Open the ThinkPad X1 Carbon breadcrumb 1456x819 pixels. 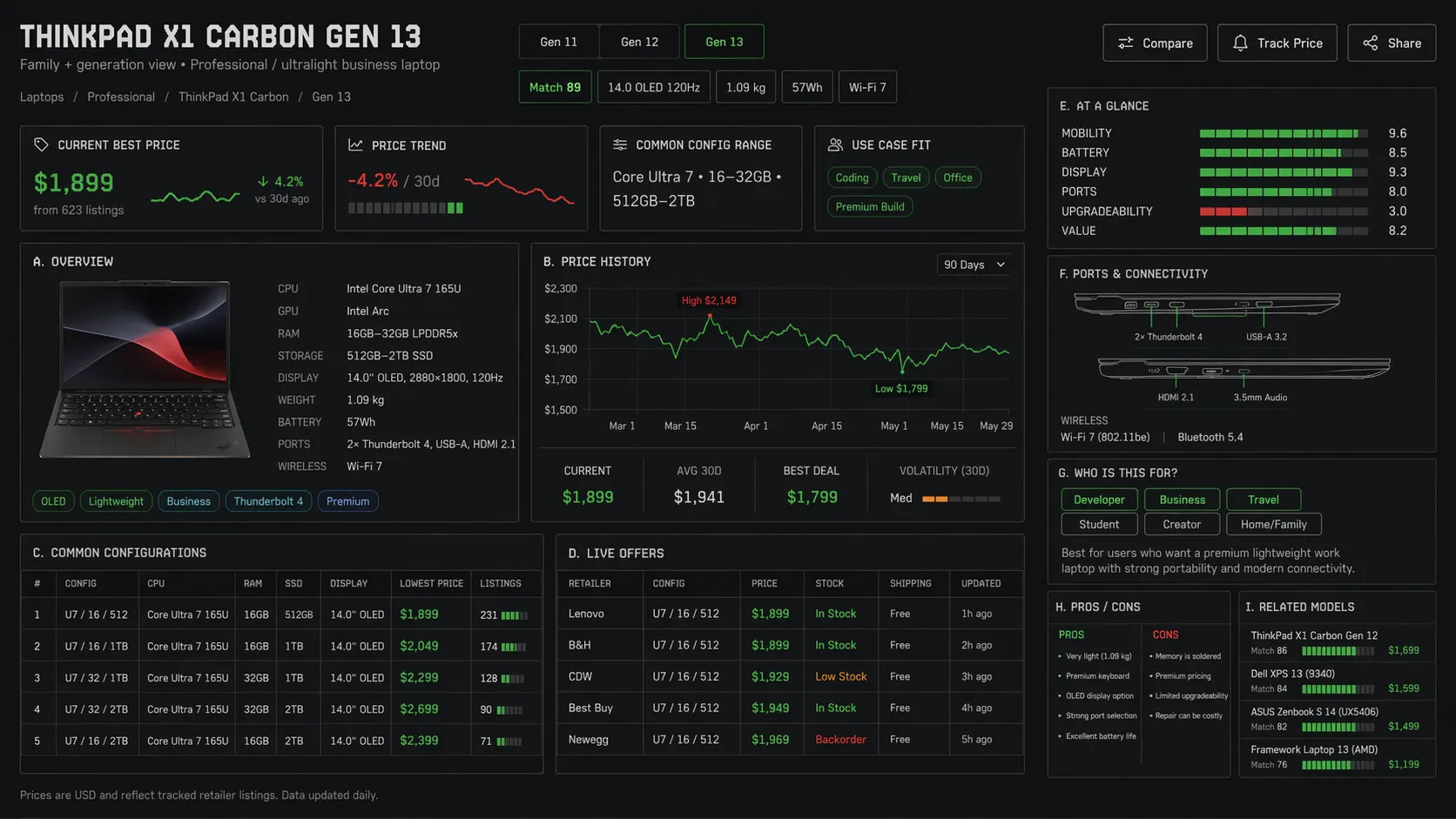coord(233,97)
